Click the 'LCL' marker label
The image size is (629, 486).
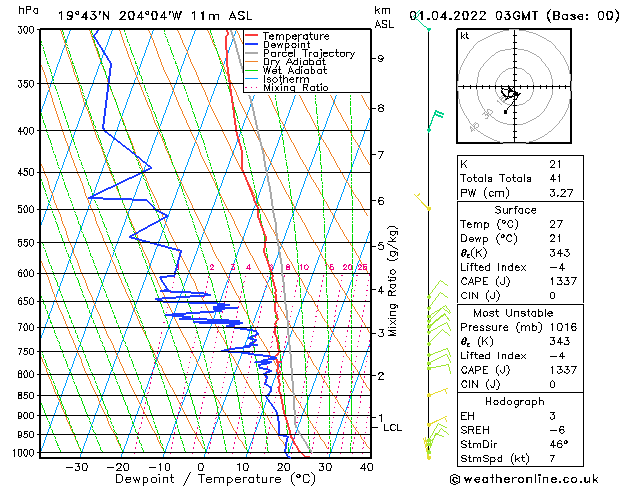pyautogui.click(x=392, y=428)
